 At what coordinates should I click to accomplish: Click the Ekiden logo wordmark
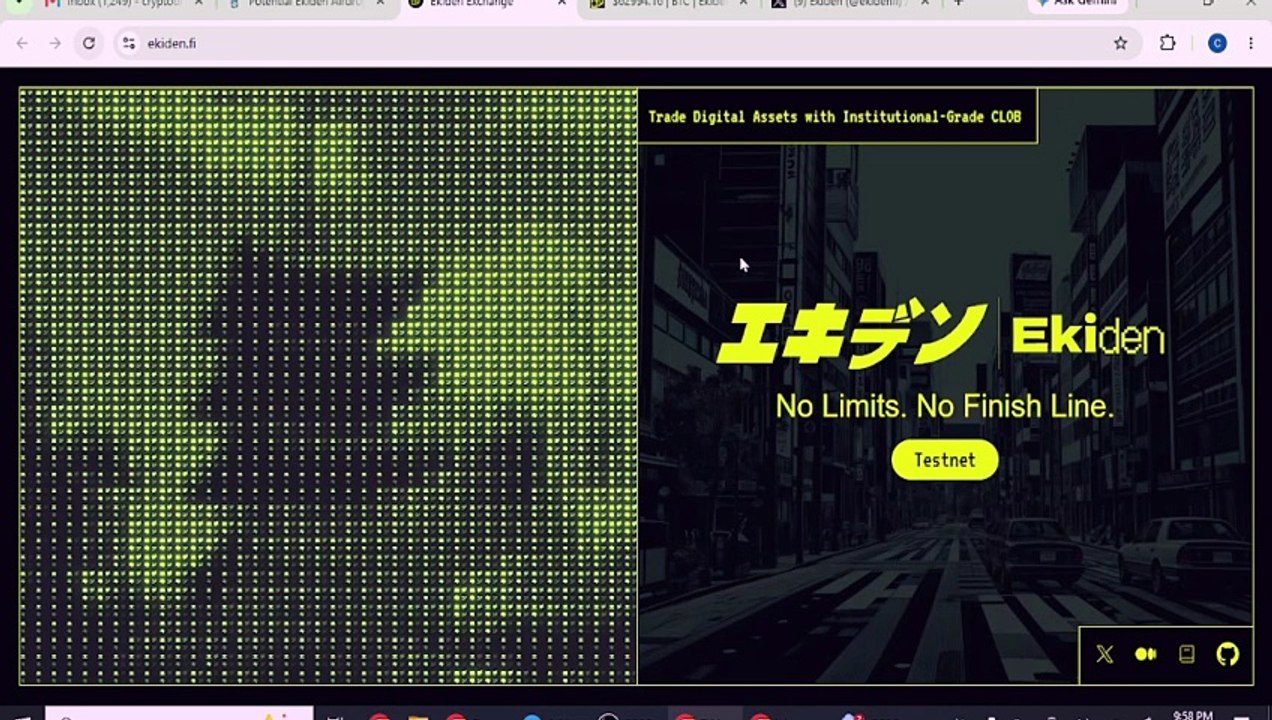tap(1088, 337)
